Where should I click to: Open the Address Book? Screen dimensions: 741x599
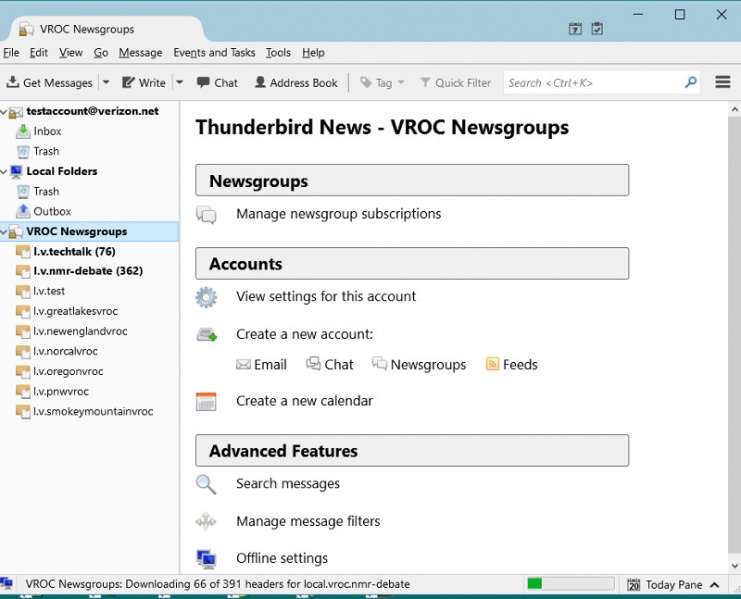(296, 83)
